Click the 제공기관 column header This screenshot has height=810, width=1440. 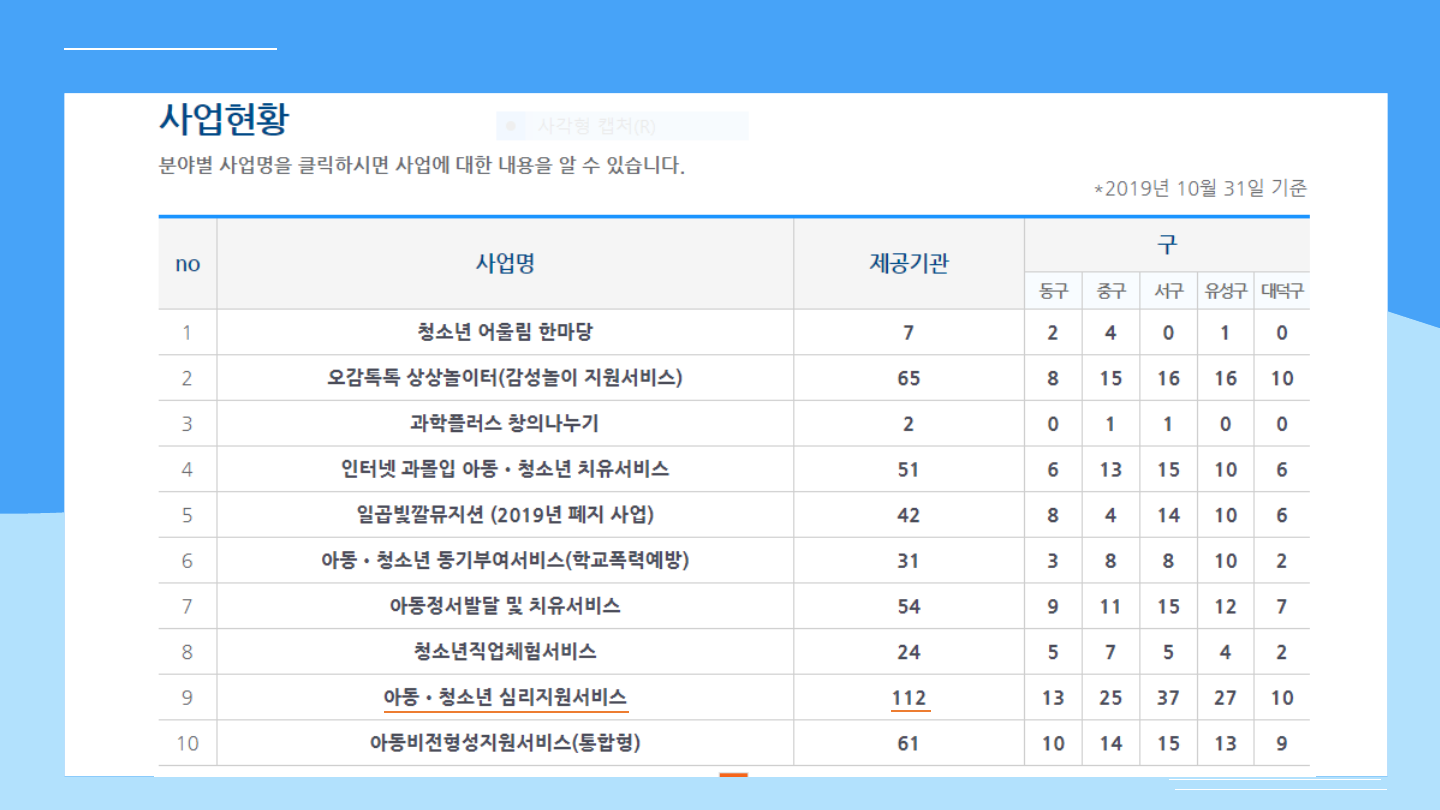tap(909, 264)
